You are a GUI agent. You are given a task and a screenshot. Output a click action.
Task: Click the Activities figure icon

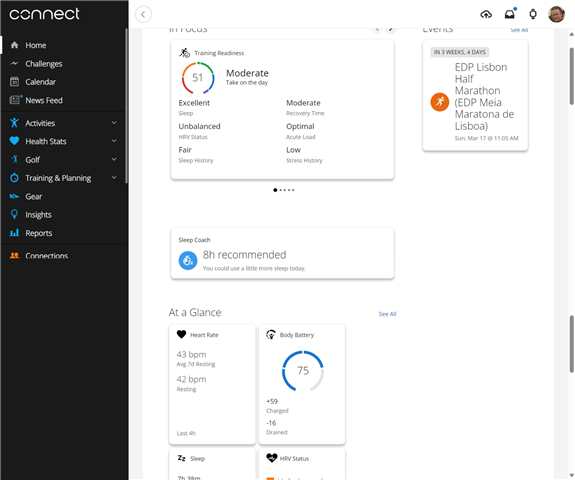pos(14,123)
